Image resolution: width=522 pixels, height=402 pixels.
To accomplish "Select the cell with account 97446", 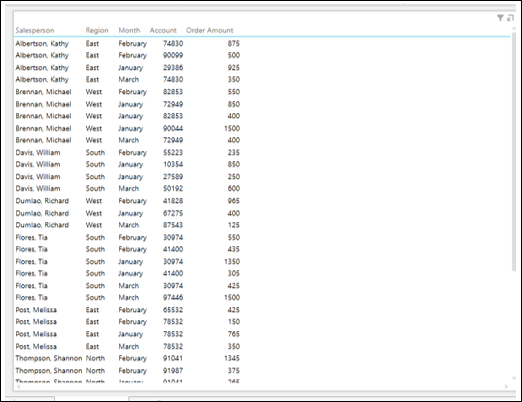I will tap(173, 297).
